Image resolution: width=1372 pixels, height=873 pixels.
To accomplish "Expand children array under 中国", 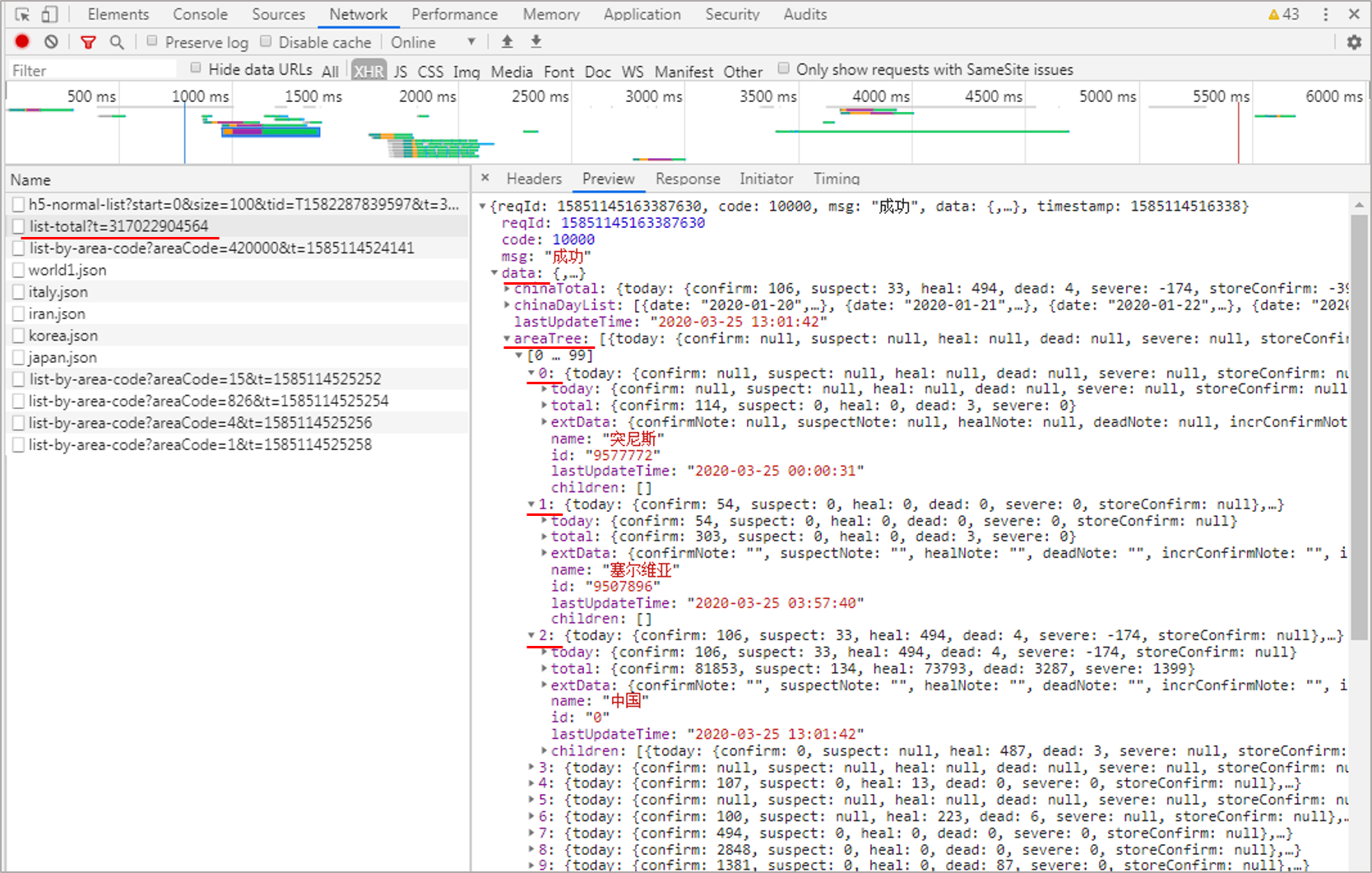I will pos(544,750).
